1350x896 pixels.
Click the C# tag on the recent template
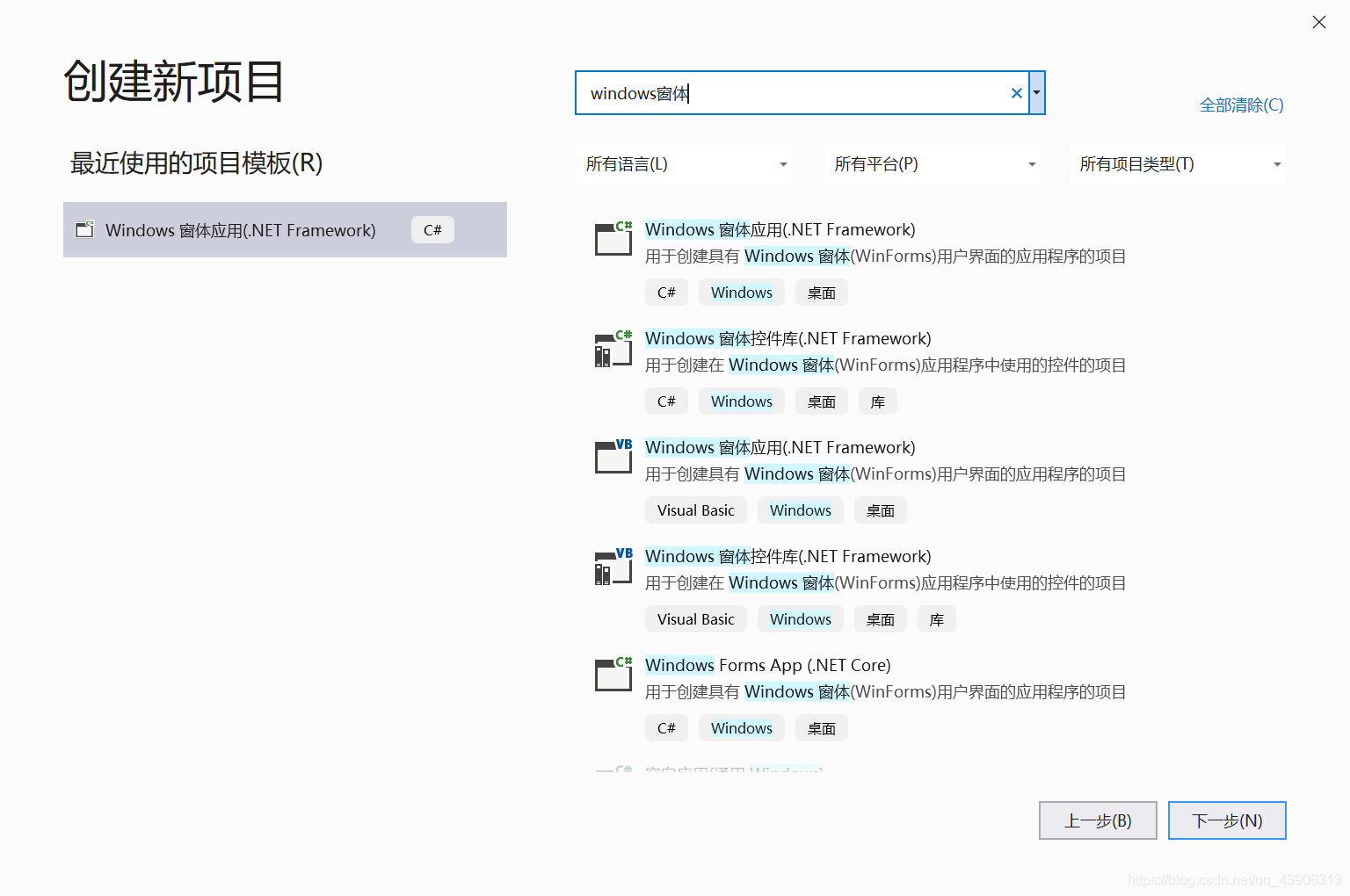pos(432,229)
